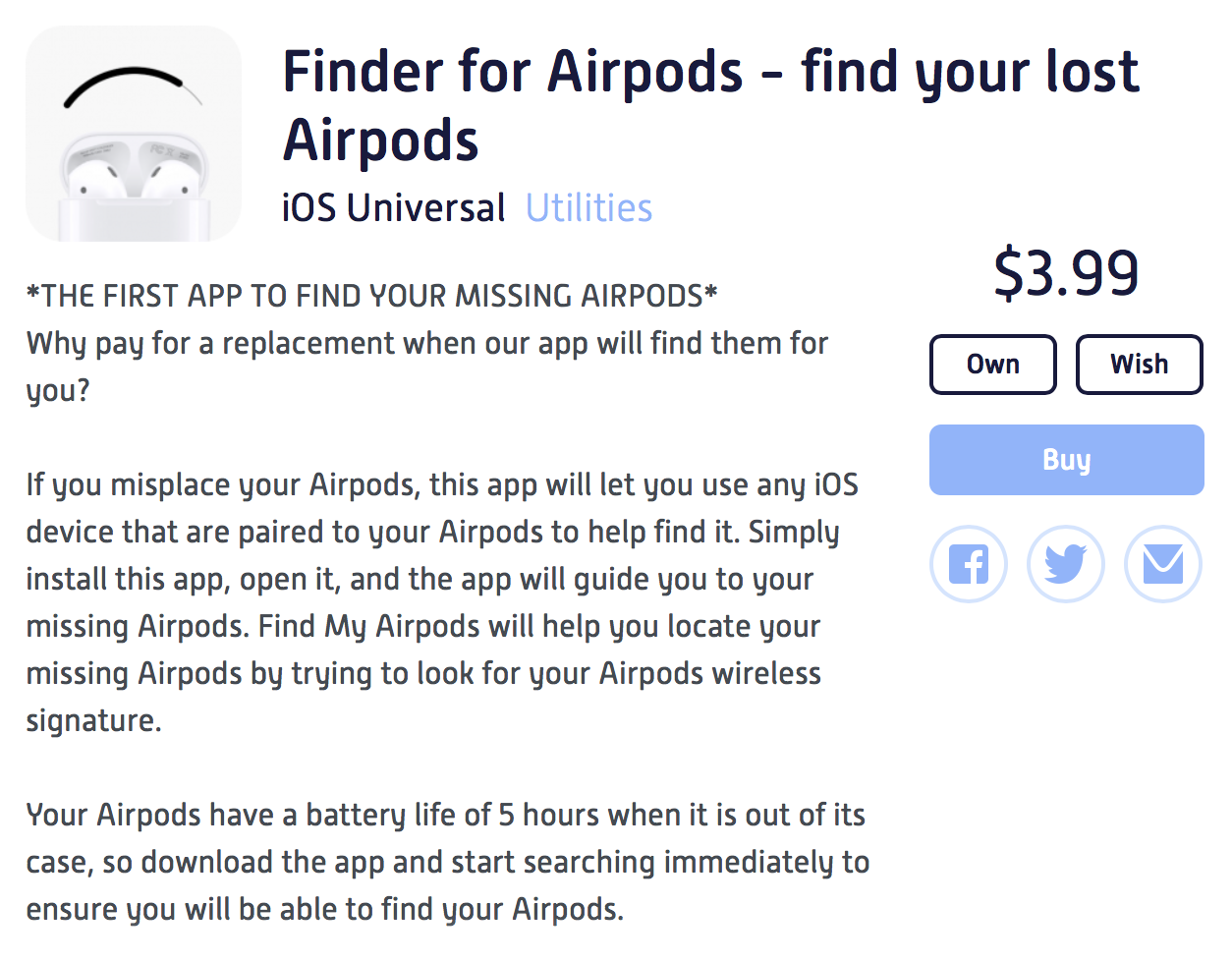Click the Finder for Airpods title

pos(711,106)
